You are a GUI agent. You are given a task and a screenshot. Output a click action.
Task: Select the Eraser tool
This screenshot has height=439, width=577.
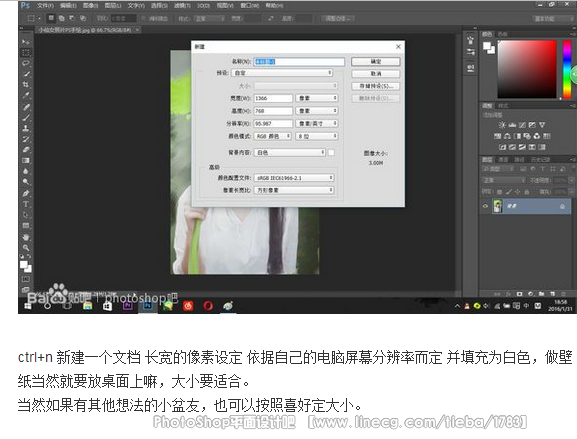coord(25,150)
